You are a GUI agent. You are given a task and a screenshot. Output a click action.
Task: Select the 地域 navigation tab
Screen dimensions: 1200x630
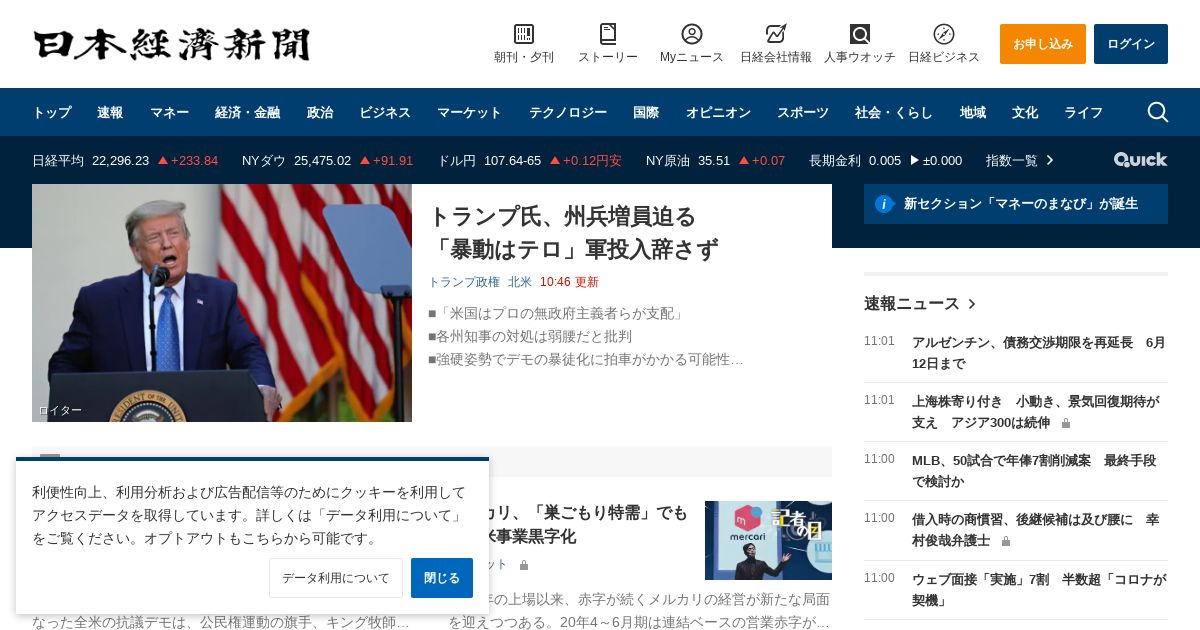[x=973, y=112]
